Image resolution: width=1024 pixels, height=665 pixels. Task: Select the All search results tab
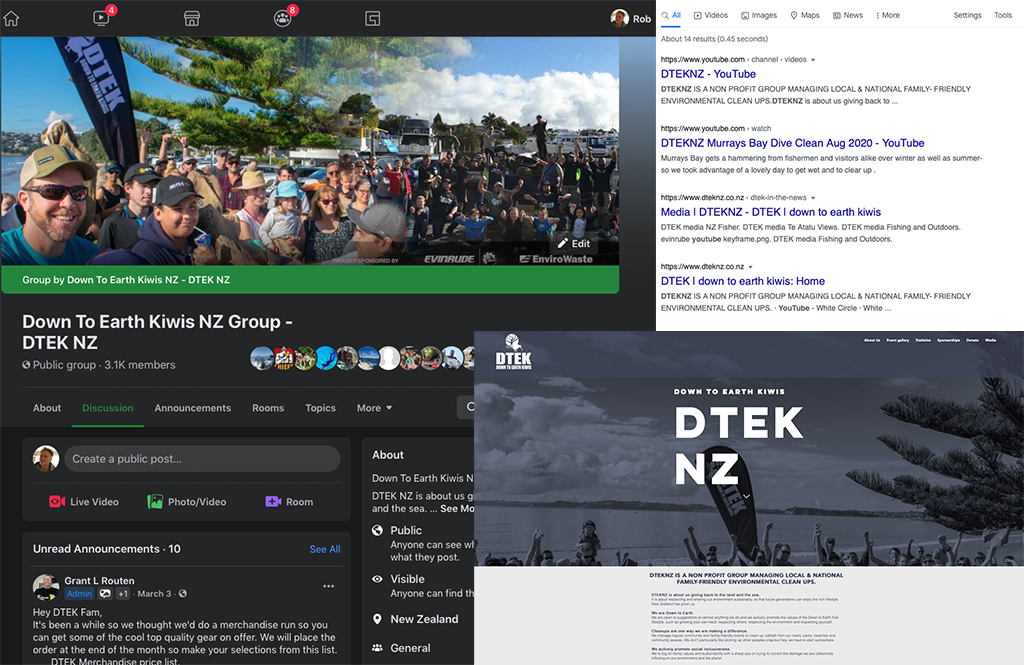click(x=671, y=15)
